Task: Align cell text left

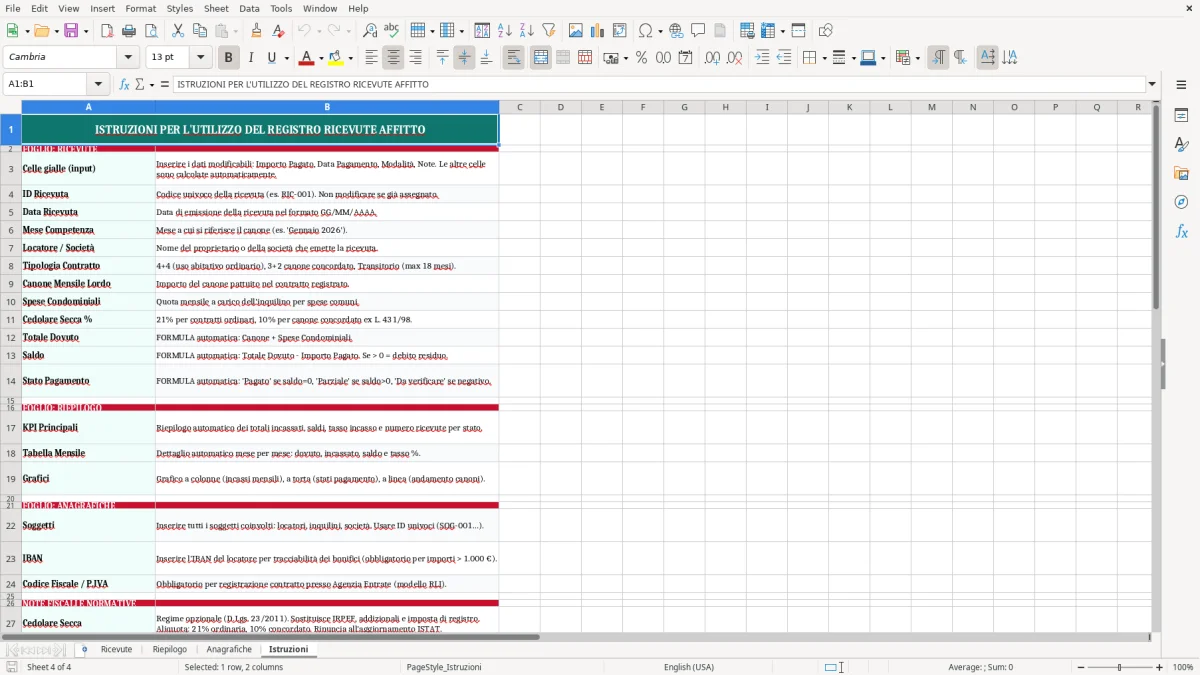Action: pos(371,58)
